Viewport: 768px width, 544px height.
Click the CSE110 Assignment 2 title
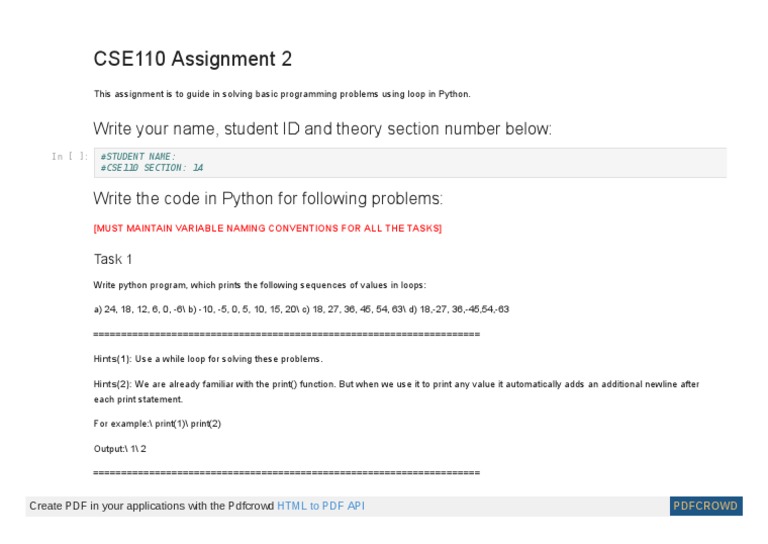192,59
